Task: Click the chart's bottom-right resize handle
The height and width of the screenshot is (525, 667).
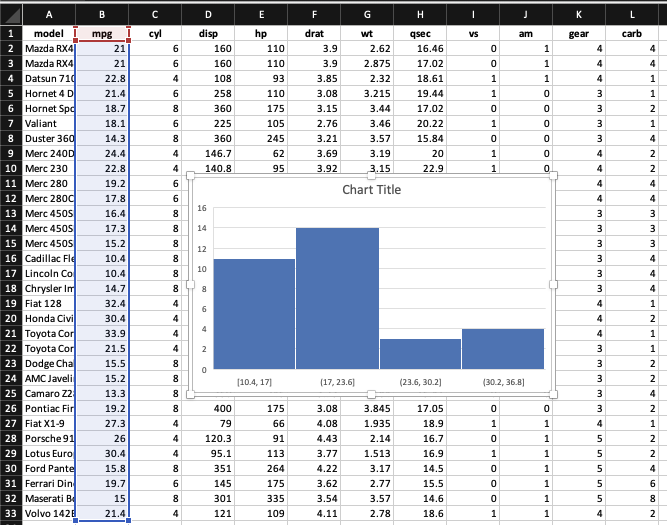Action: click(555, 395)
